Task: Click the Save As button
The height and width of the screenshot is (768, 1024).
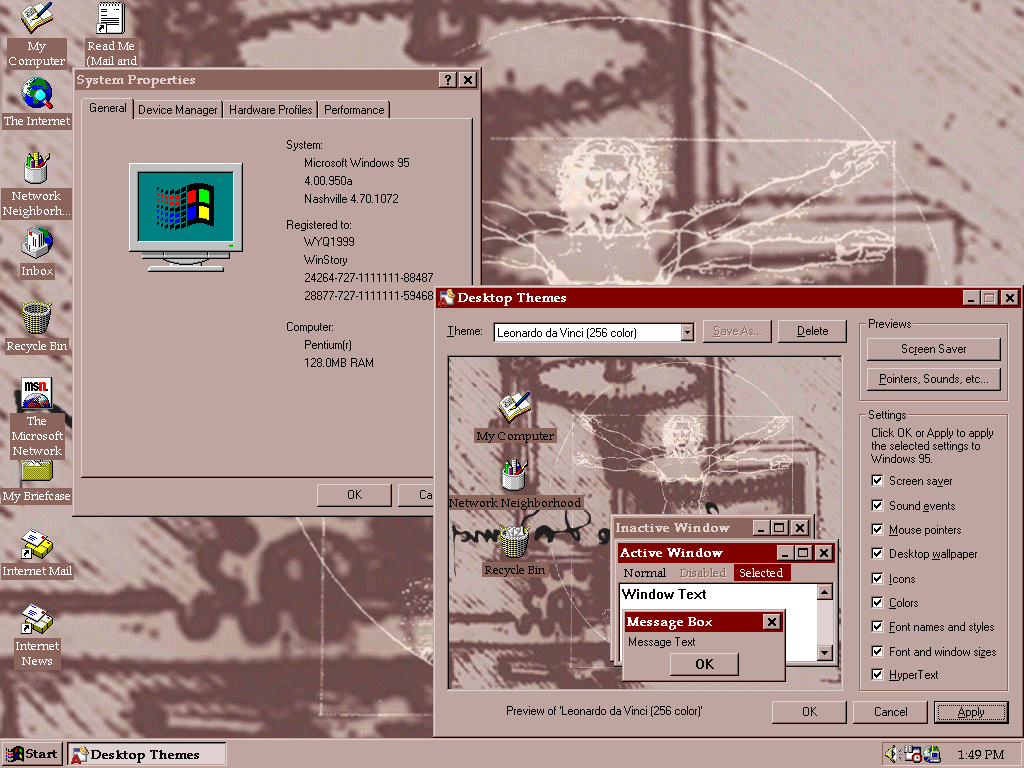Action: [x=737, y=331]
